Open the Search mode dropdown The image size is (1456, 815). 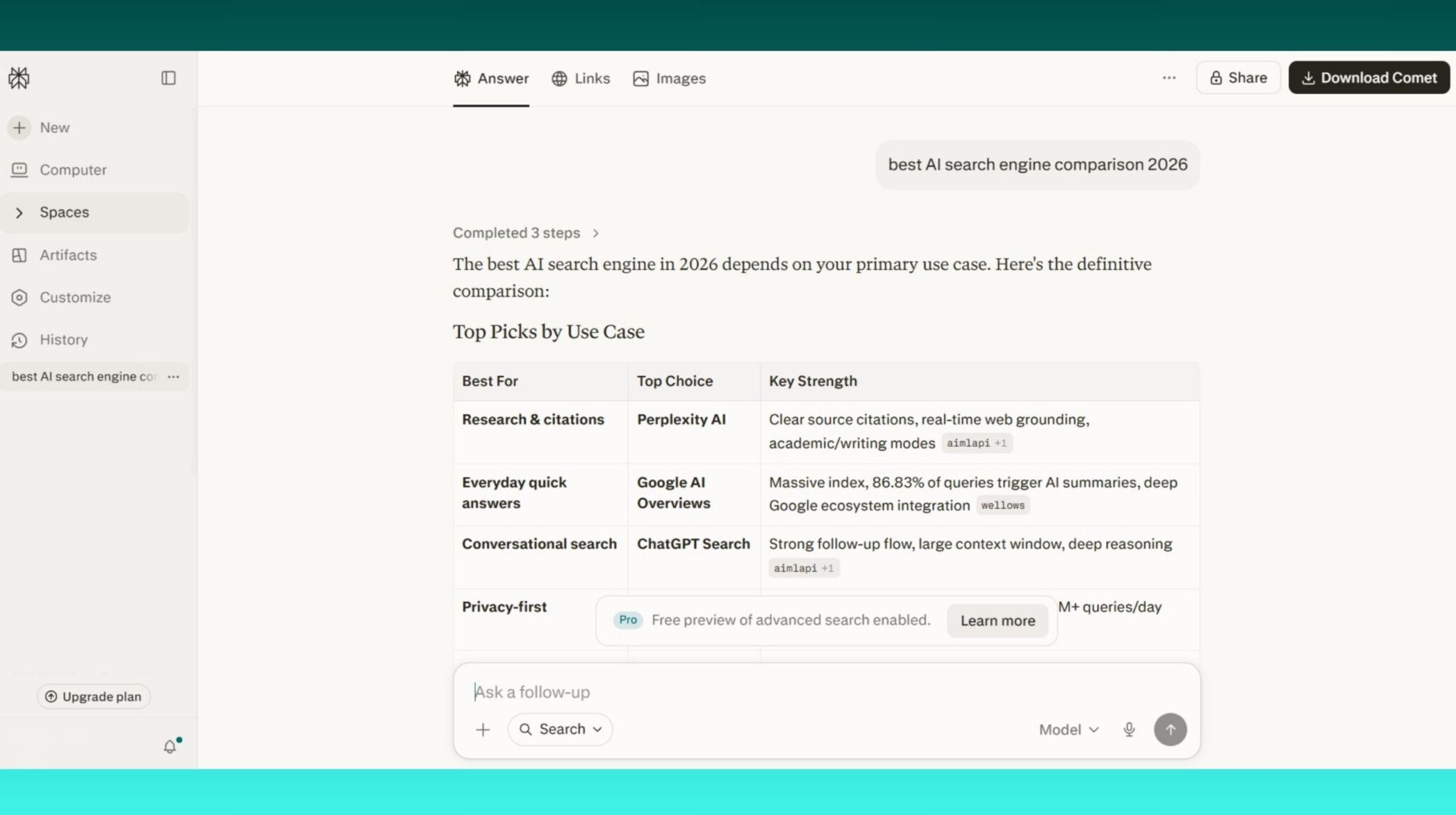click(560, 730)
